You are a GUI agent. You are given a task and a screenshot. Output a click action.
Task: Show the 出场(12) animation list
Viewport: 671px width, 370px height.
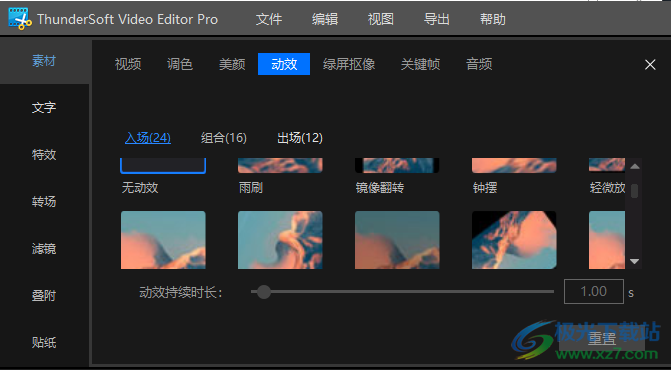(x=300, y=138)
